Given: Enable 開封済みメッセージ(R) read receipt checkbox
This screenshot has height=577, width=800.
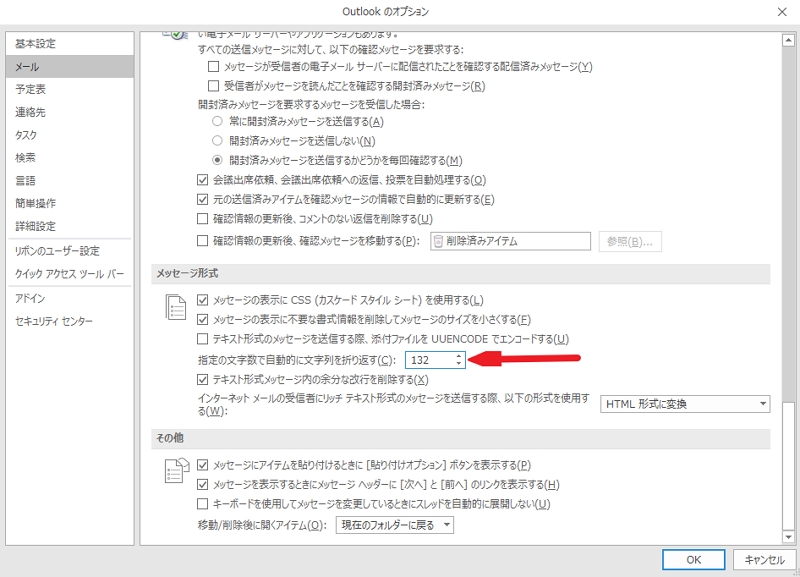Looking at the screenshot, I should click(x=213, y=86).
